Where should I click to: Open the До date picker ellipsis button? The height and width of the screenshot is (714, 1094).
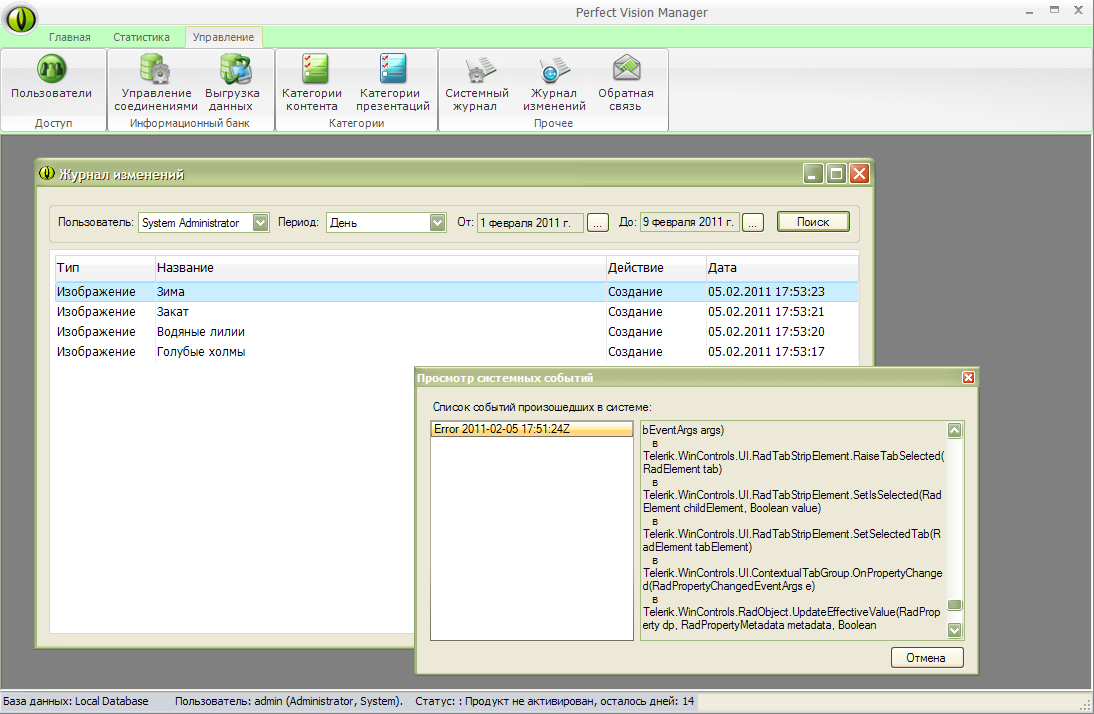coord(753,223)
